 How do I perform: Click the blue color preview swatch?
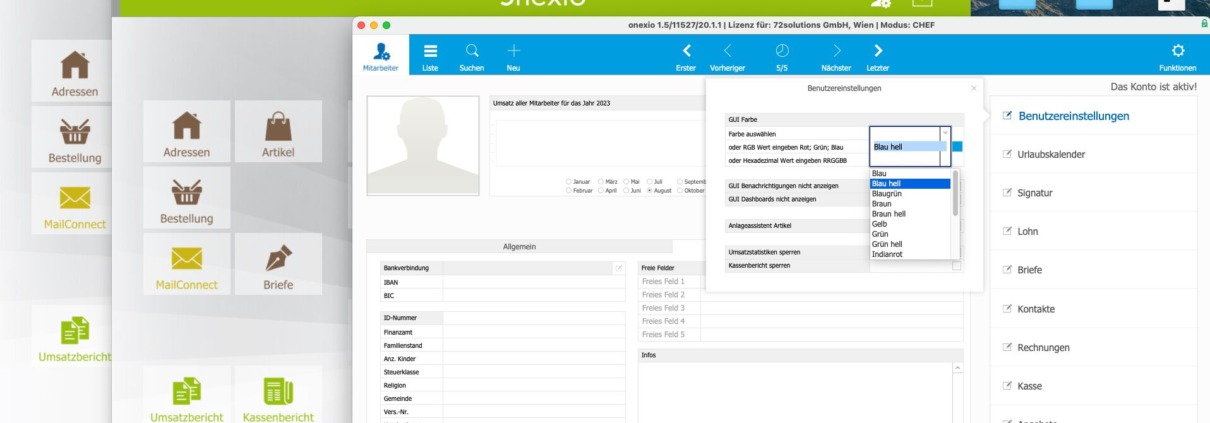(956, 147)
